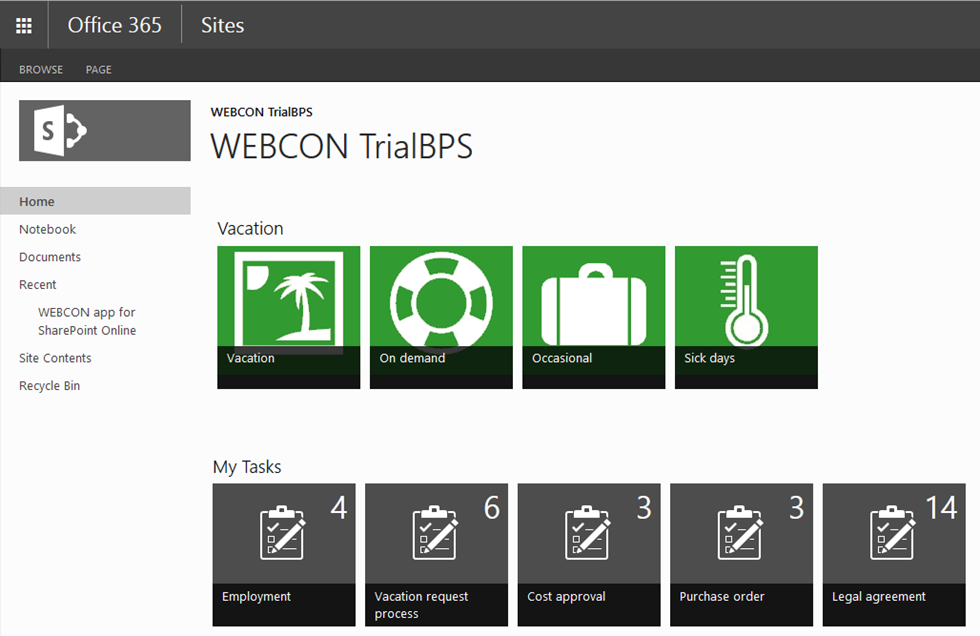
Task: Click the task count 6 on Vacation request tile
Action: pyautogui.click(x=492, y=507)
